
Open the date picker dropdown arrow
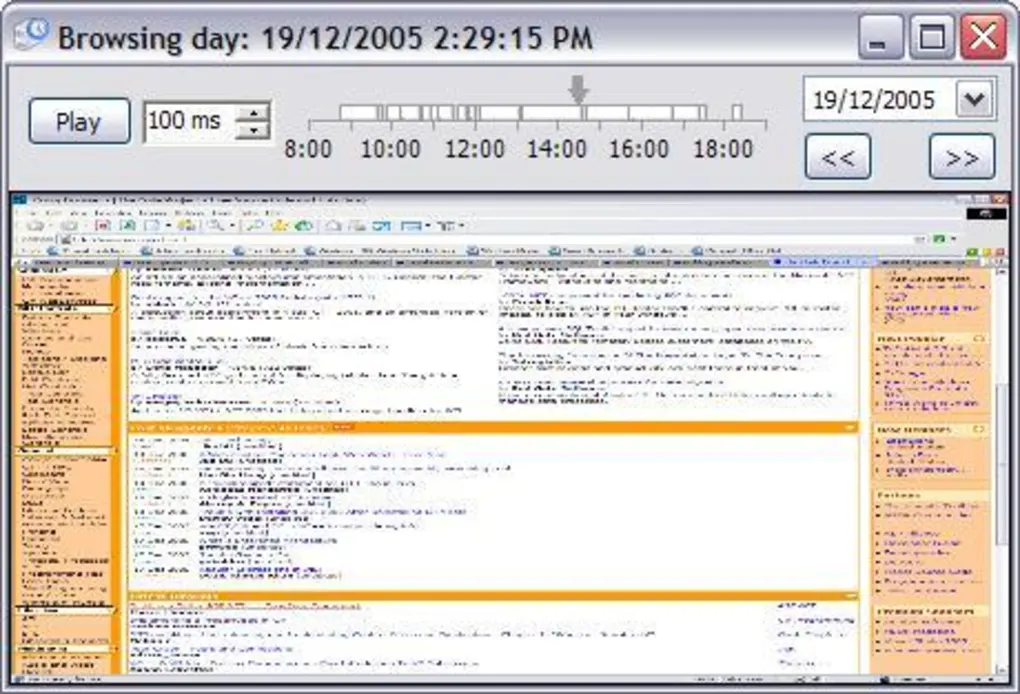pyautogui.click(x=974, y=99)
